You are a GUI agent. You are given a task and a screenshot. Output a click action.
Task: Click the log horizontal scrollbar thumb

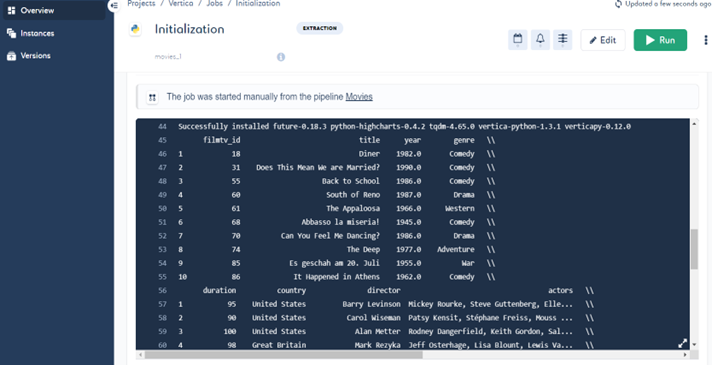pos(283,355)
